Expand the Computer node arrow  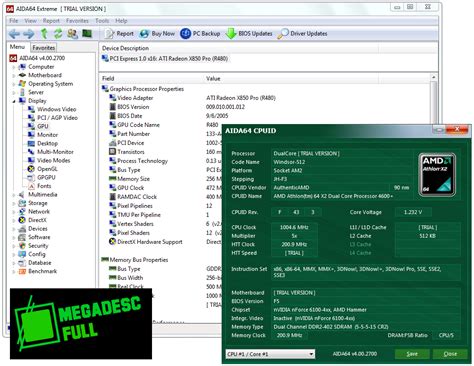click(14, 67)
